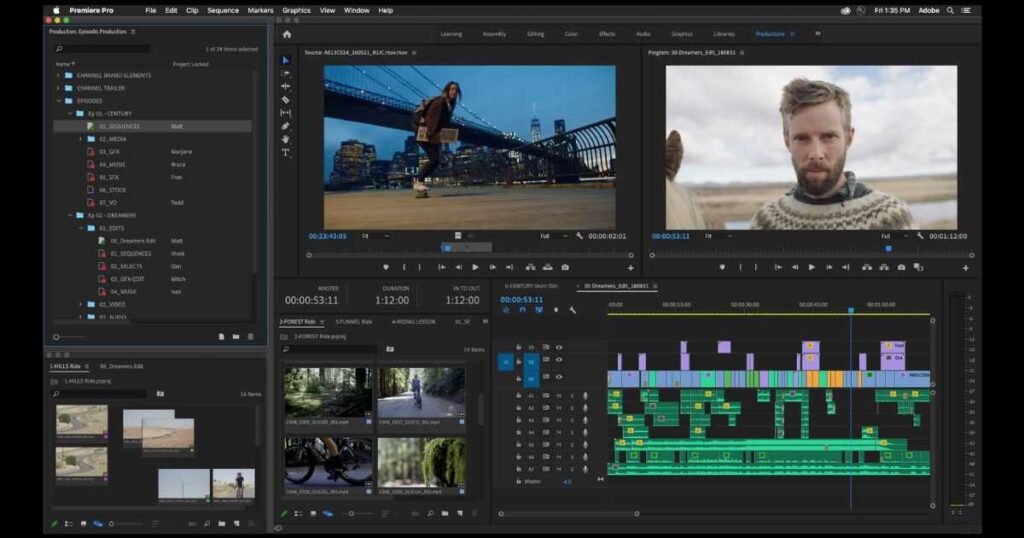Open the Sequence menu
Image resolution: width=1024 pixels, height=538 pixels.
tap(223, 10)
